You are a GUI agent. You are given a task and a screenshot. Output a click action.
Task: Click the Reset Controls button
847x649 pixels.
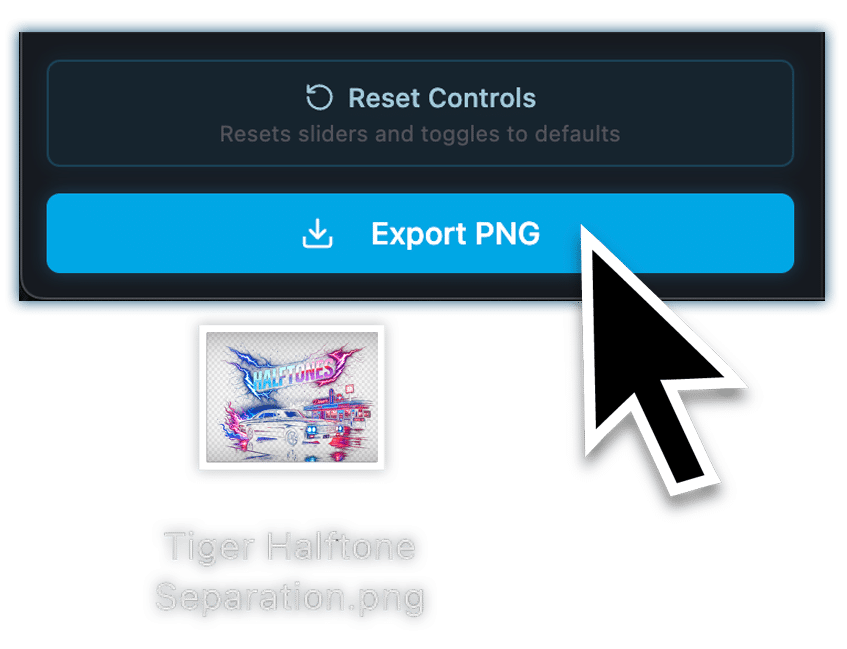420,113
